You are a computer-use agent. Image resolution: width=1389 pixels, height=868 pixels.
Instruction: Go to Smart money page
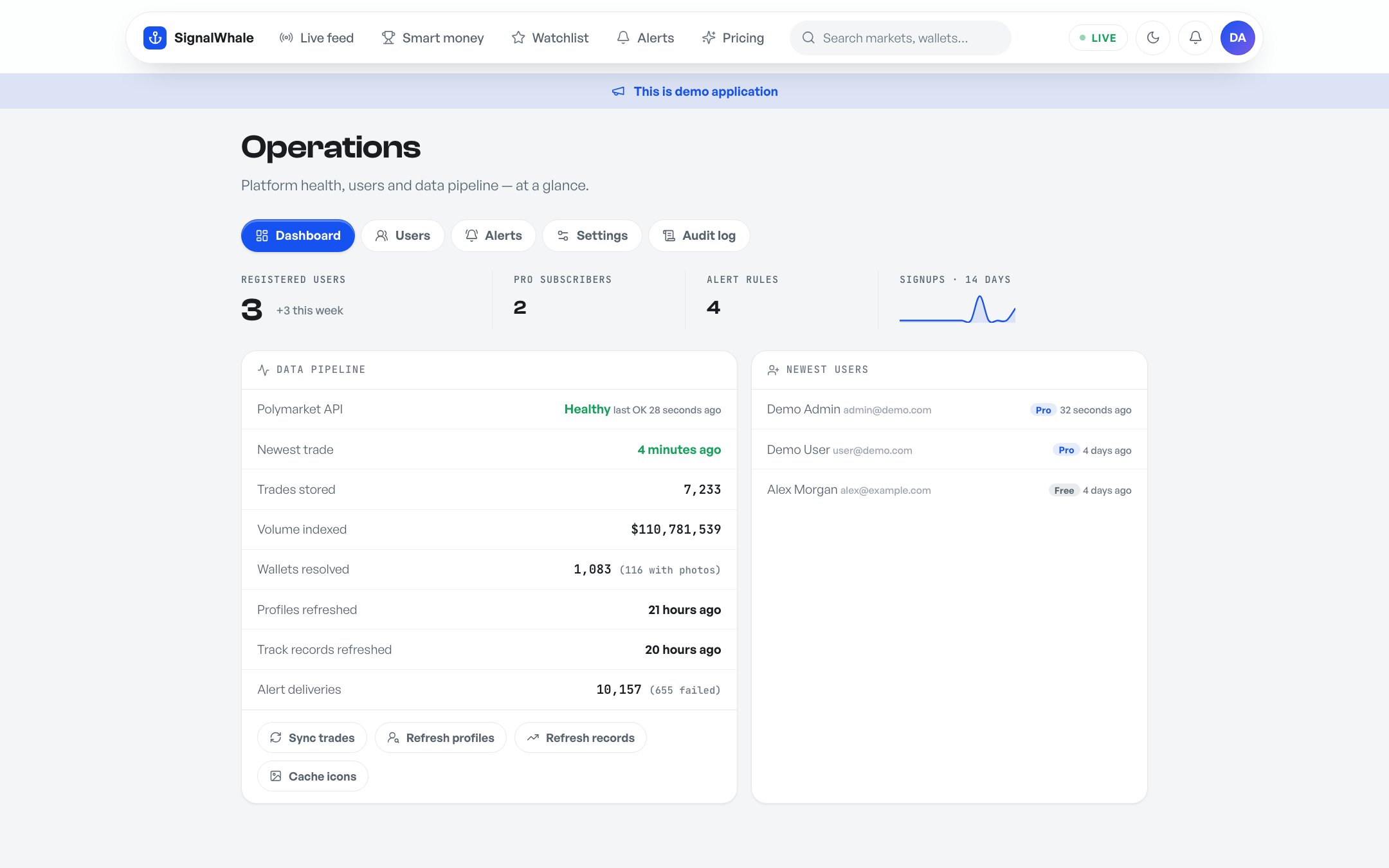coord(433,38)
